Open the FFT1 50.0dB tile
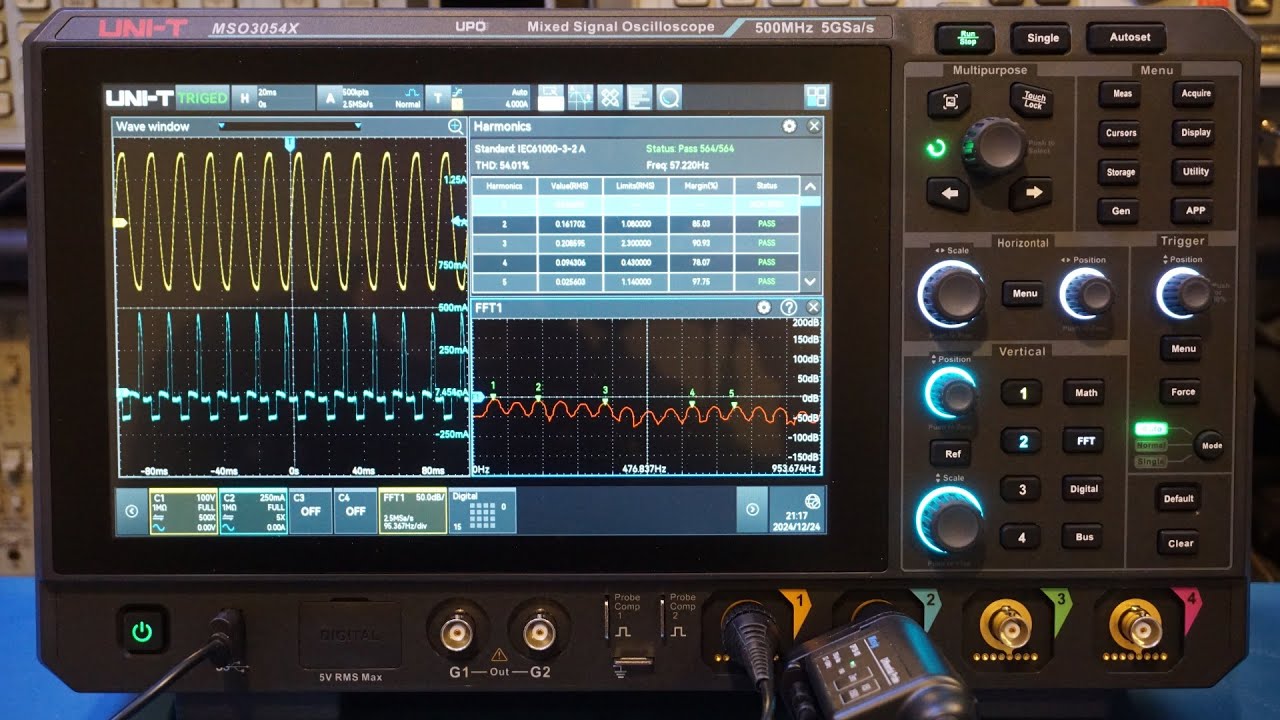The width and height of the screenshot is (1280, 720). click(x=412, y=510)
